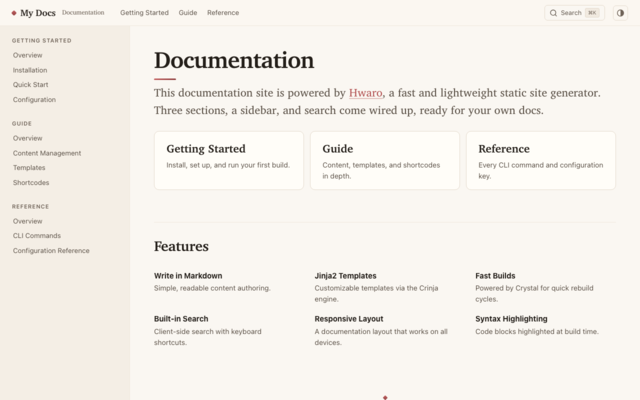Click the ⌘K shortcut badge
This screenshot has width=640, height=400.
click(x=592, y=13)
